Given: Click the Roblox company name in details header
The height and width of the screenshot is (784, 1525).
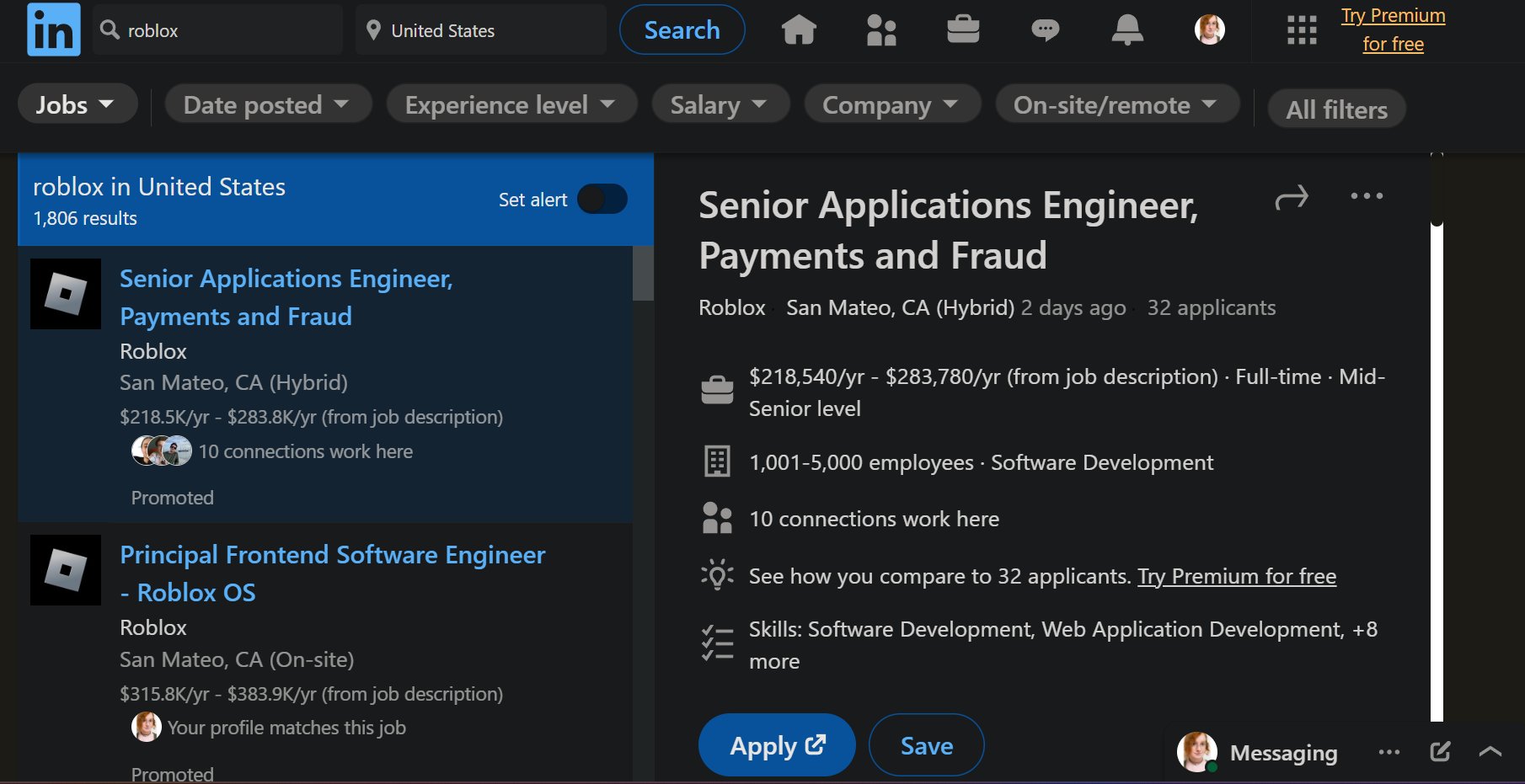Looking at the screenshot, I should coord(732,307).
